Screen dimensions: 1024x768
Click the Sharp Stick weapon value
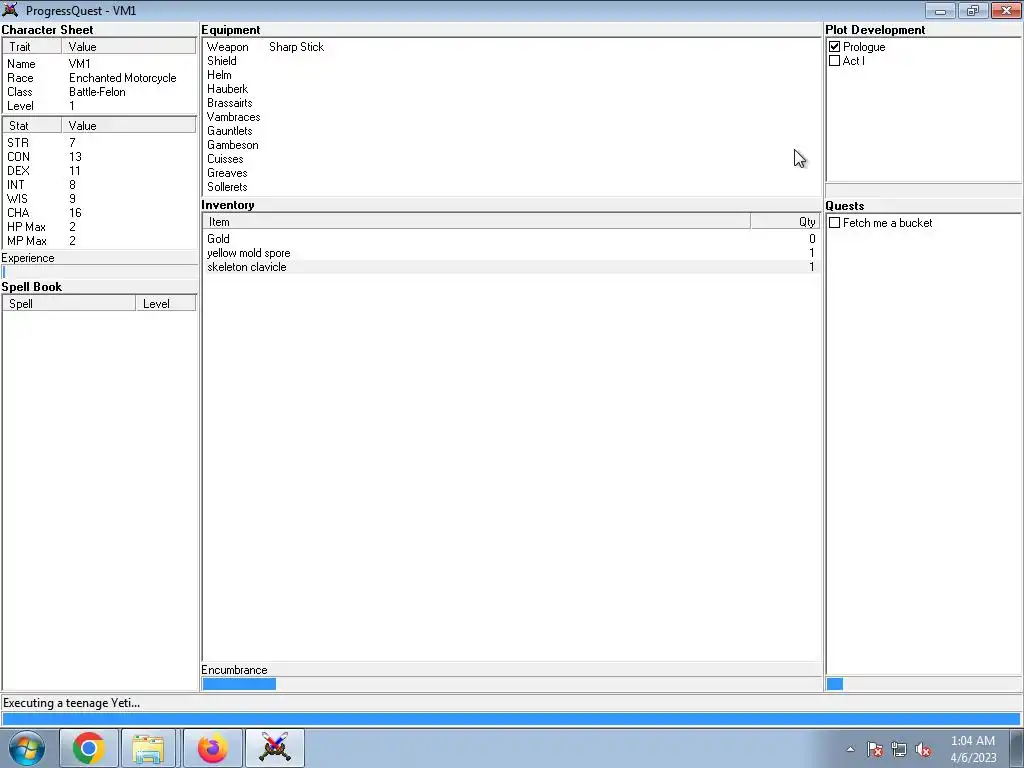[x=296, y=47]
